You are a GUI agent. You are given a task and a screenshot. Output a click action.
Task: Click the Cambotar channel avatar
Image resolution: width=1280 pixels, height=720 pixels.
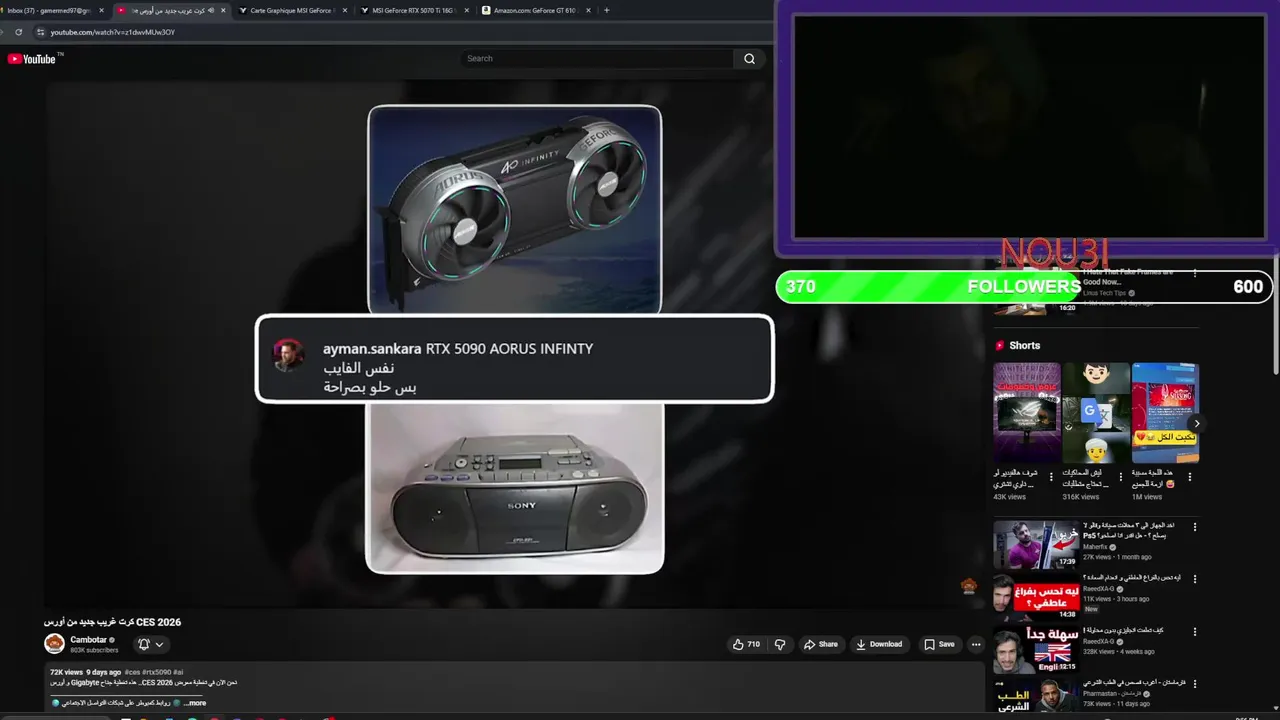pos(54,644)
